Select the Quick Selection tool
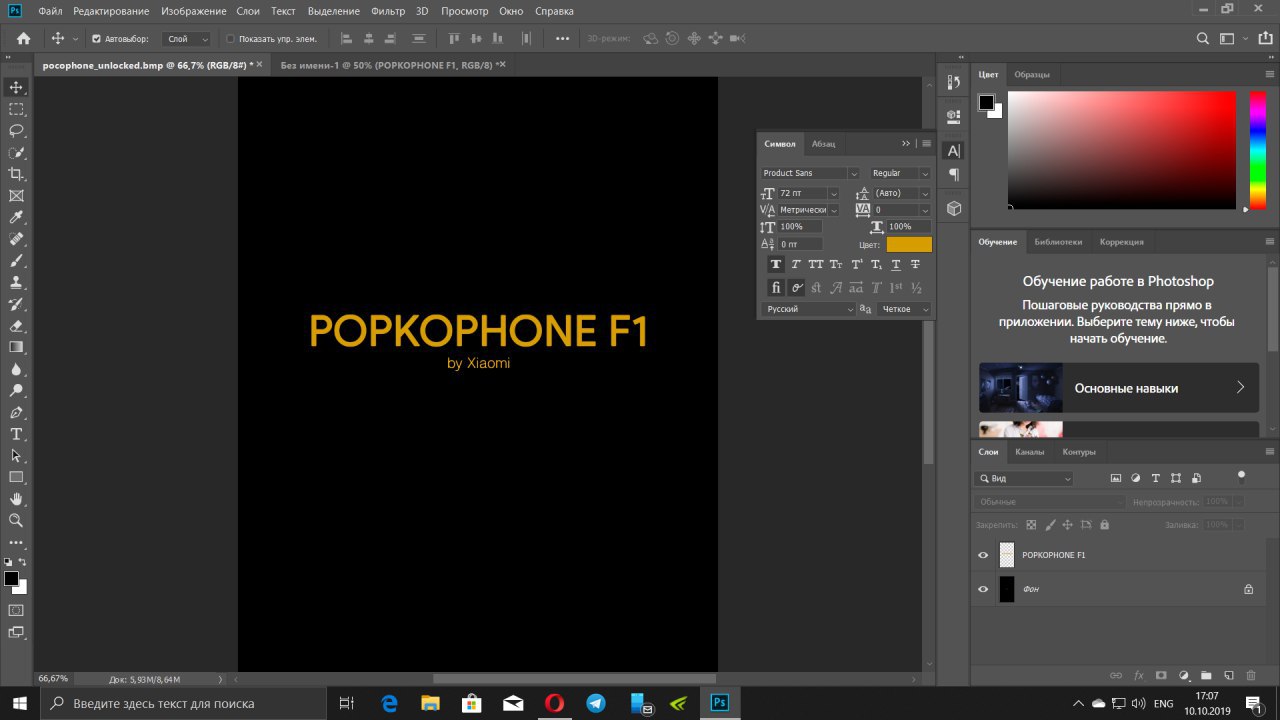Screen dimensions: 1280x720 (16, 153)
